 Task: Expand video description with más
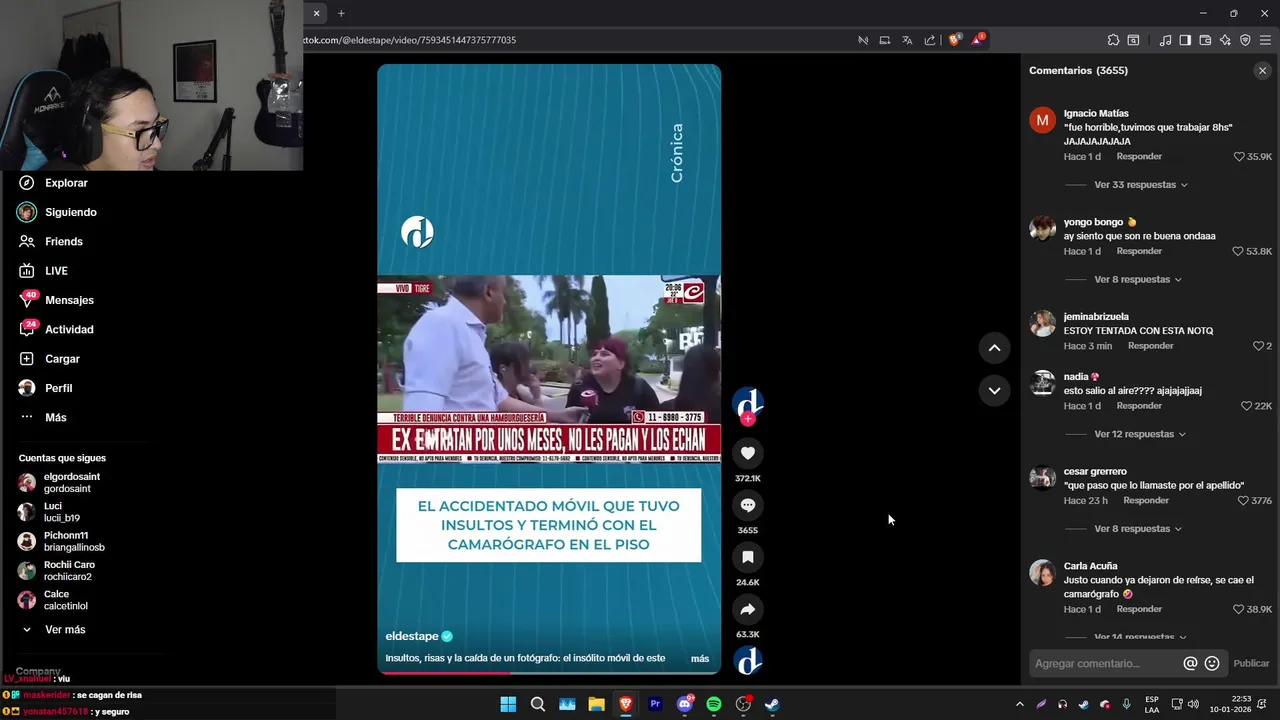[x=700, y=658]
